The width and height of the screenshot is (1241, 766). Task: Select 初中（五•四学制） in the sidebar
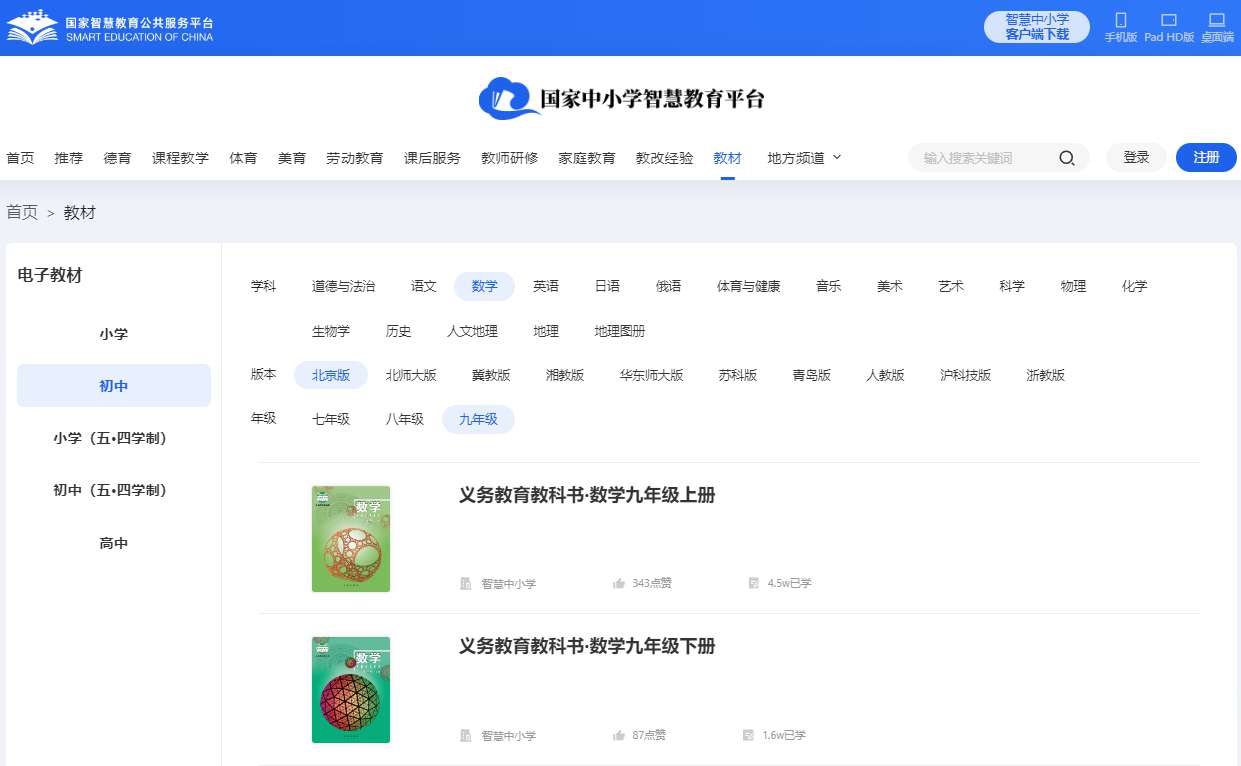pos(114,490)
